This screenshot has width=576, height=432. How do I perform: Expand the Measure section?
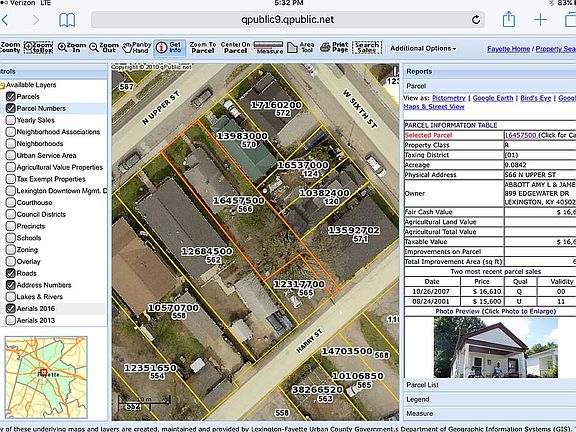coord(490,414)
